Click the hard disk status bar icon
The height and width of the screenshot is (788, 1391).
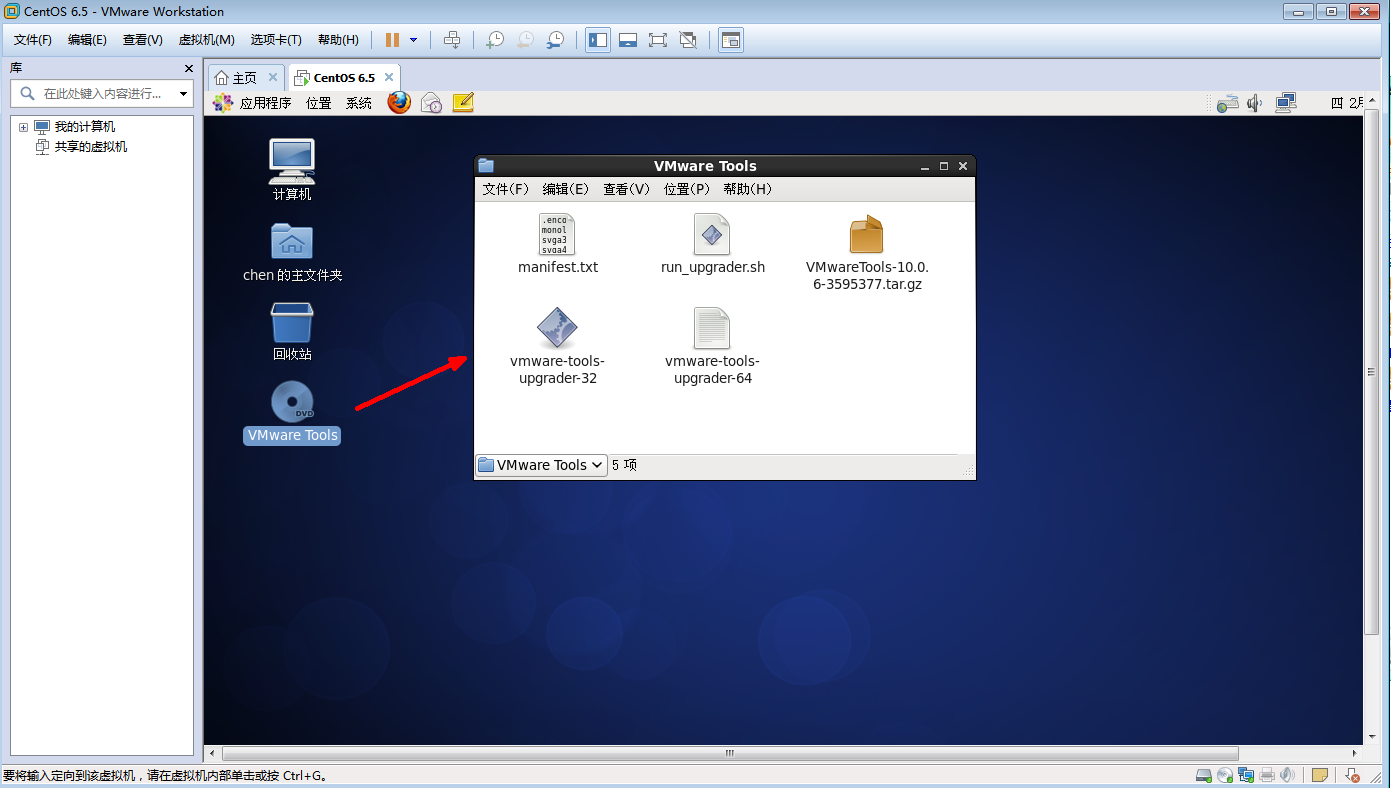pos(1204,775)
